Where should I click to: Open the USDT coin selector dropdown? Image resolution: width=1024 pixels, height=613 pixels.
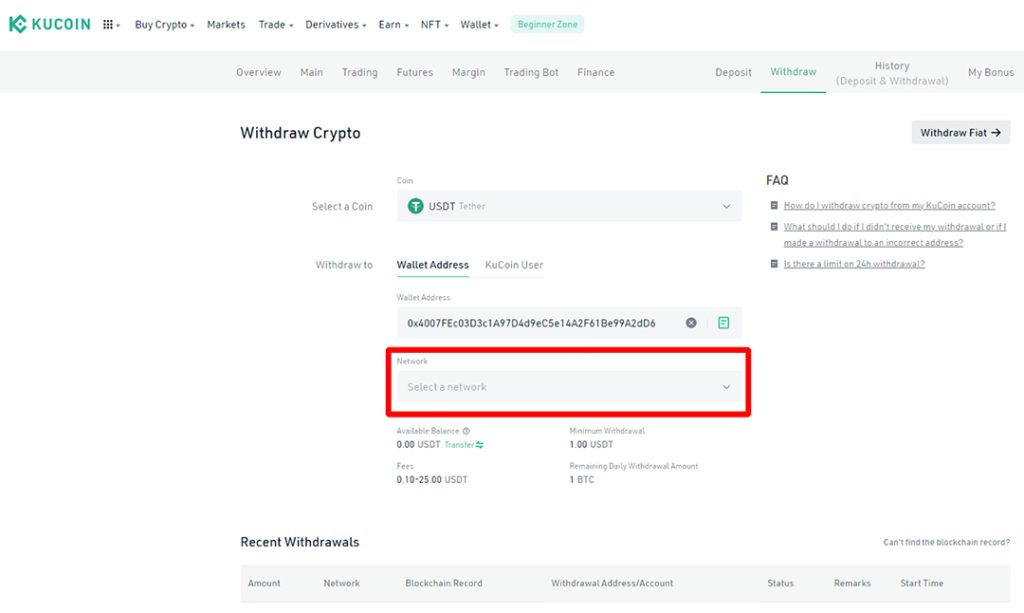click(569, 206)
